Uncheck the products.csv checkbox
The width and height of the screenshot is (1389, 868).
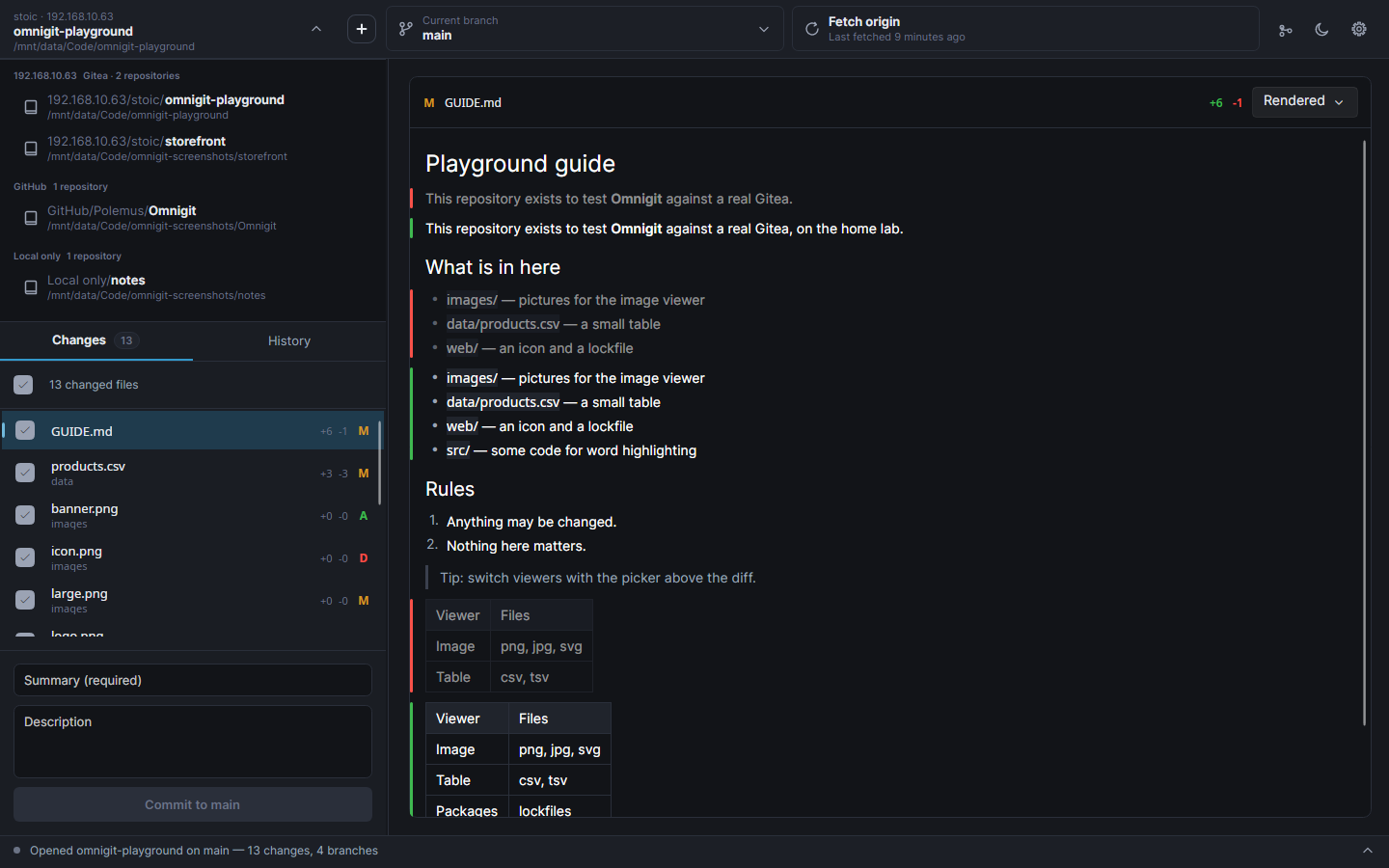[x=25, y=473]
